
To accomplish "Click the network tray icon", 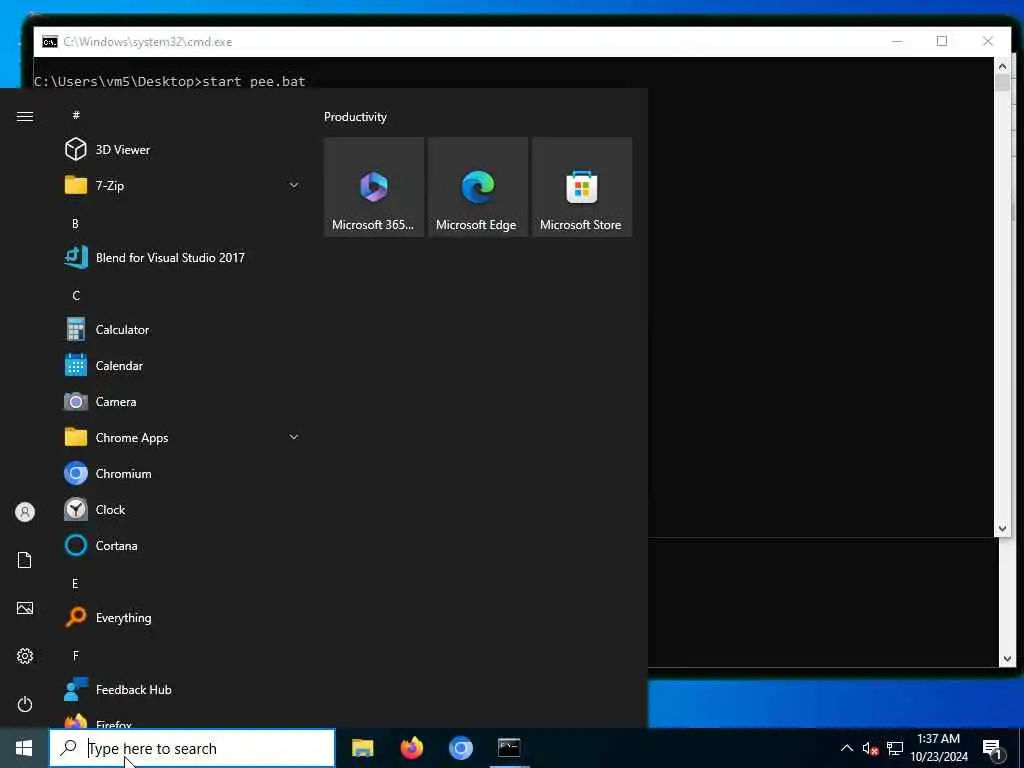I will pyautogui.click(x=895, y=748).
